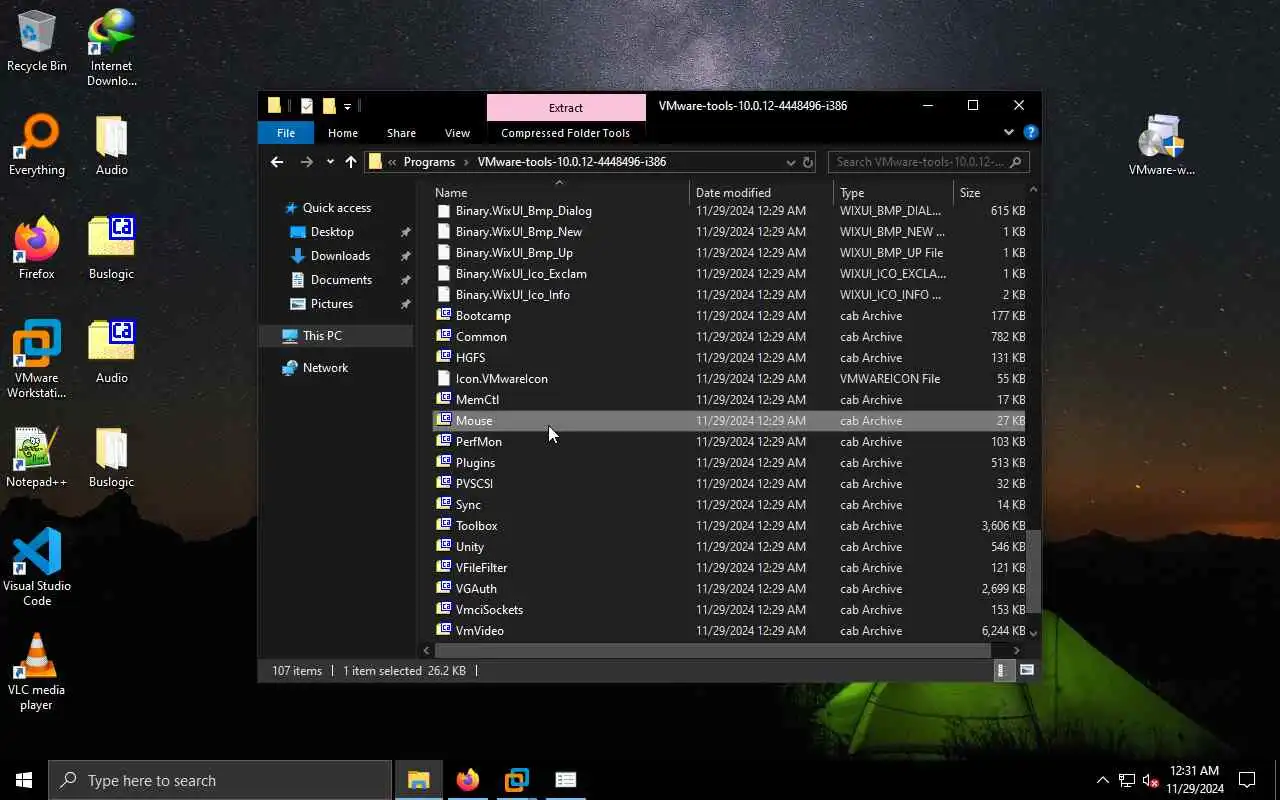Screen dimensions: 1280x800
Task: Select Network in navigation pane
Action: [325, 368]
